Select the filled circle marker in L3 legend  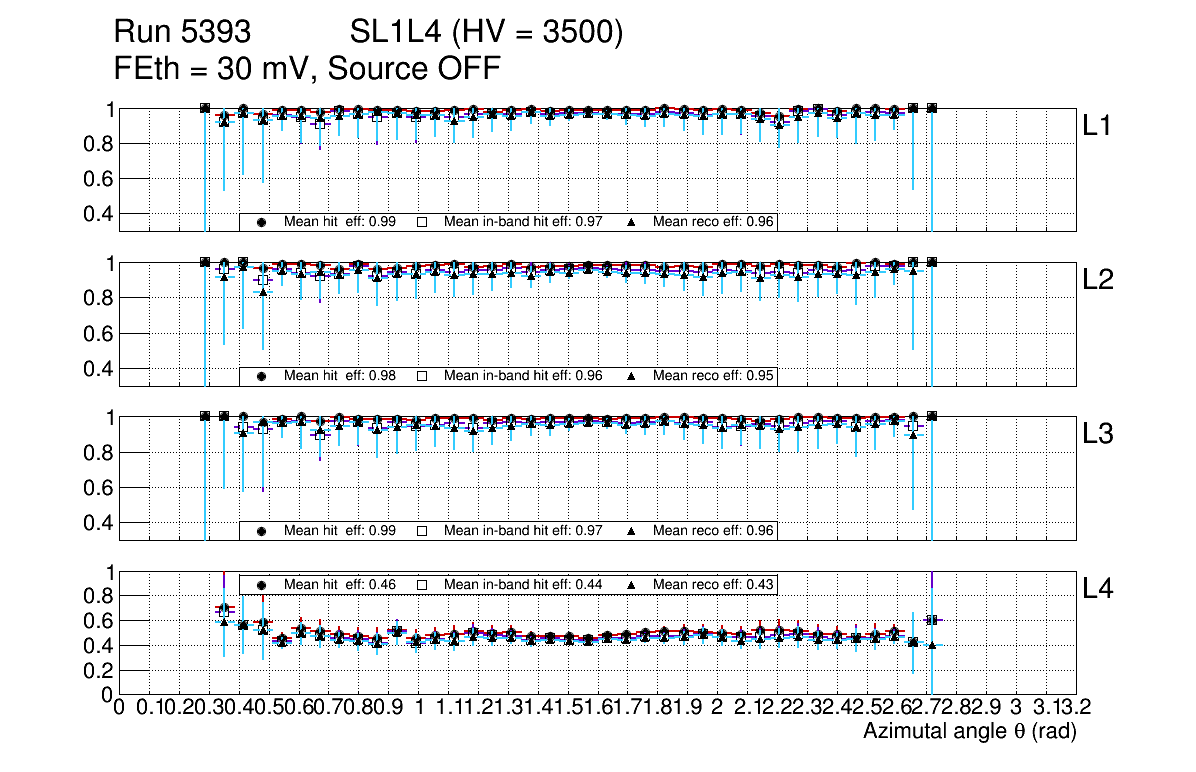(x=261, y=530)
